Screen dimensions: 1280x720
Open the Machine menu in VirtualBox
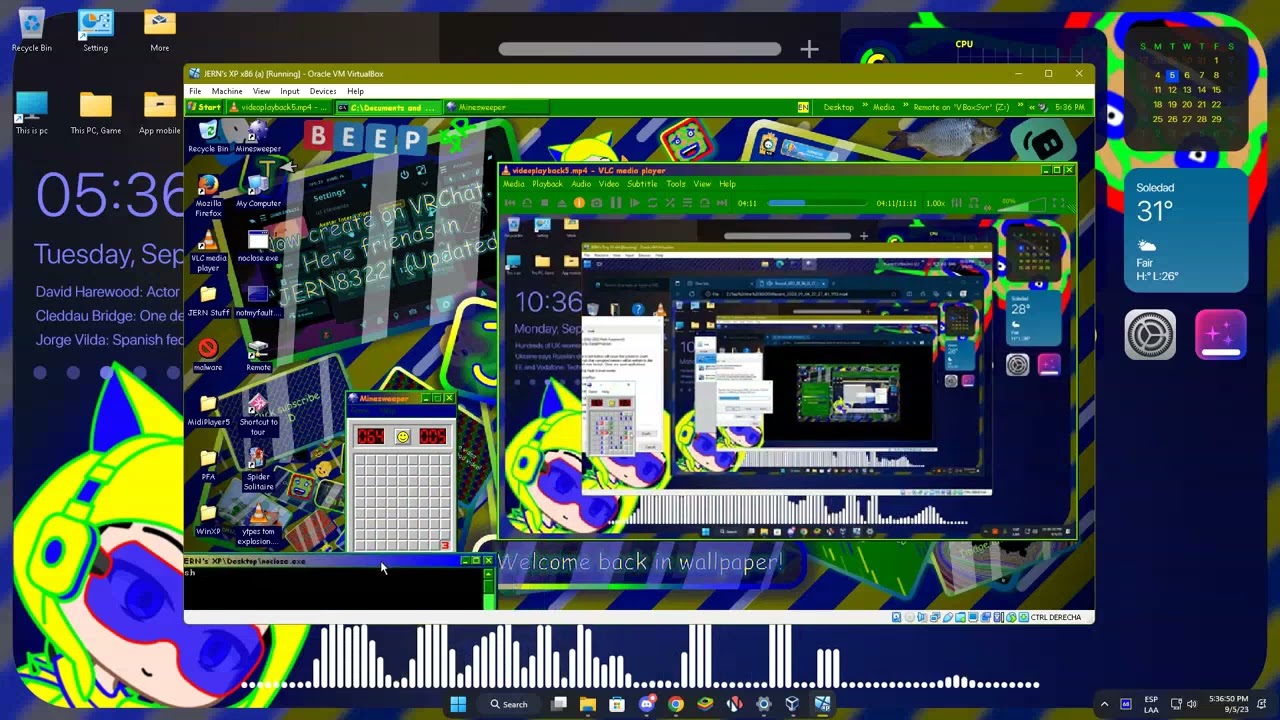point(226,91)
